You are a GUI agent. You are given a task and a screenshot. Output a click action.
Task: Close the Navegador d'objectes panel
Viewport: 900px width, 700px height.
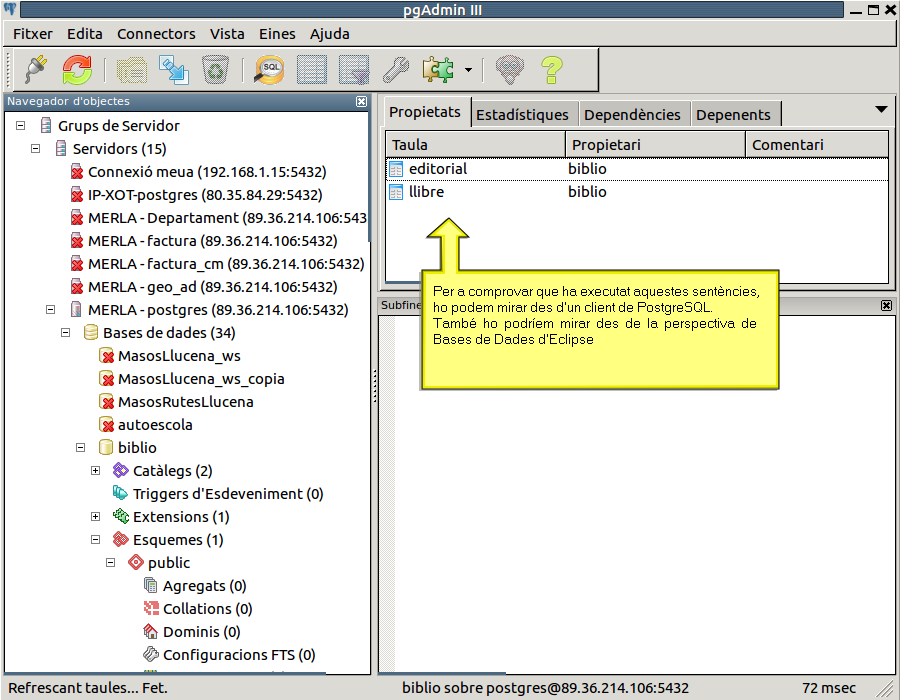pyautogui.click(x=361, y=101)
